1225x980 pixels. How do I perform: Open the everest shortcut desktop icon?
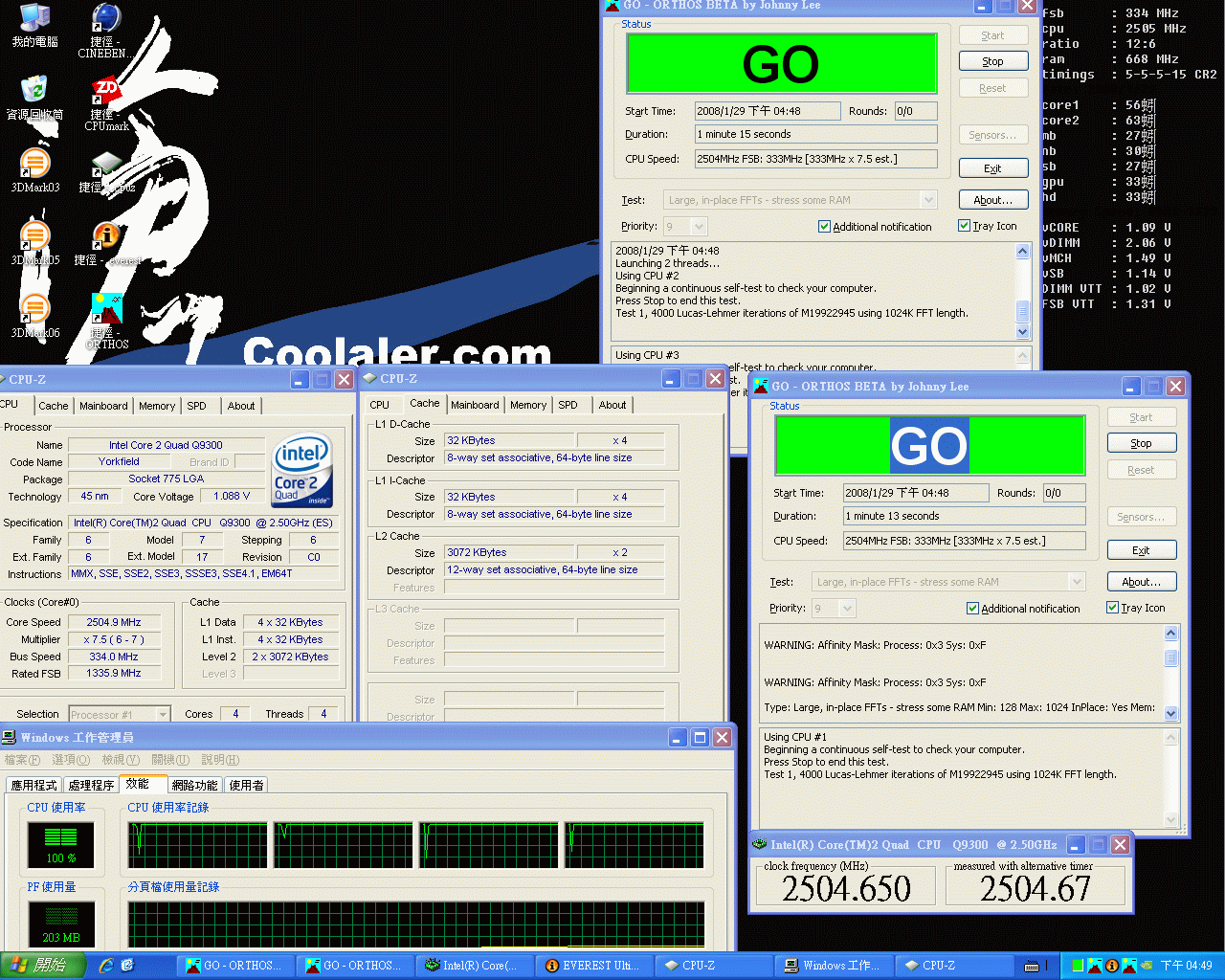(x=106, y=243)
